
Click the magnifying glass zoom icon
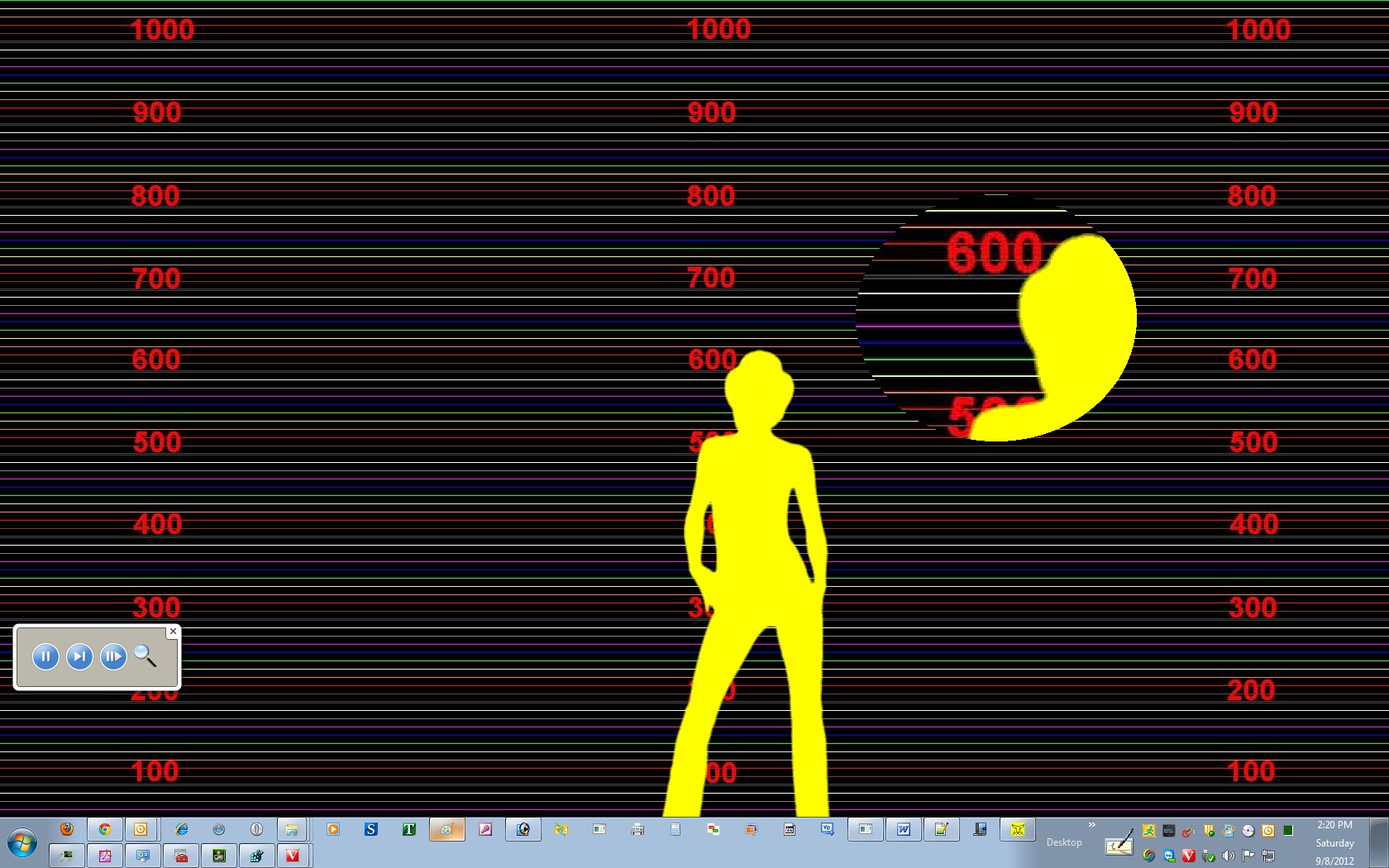(146, 656)
